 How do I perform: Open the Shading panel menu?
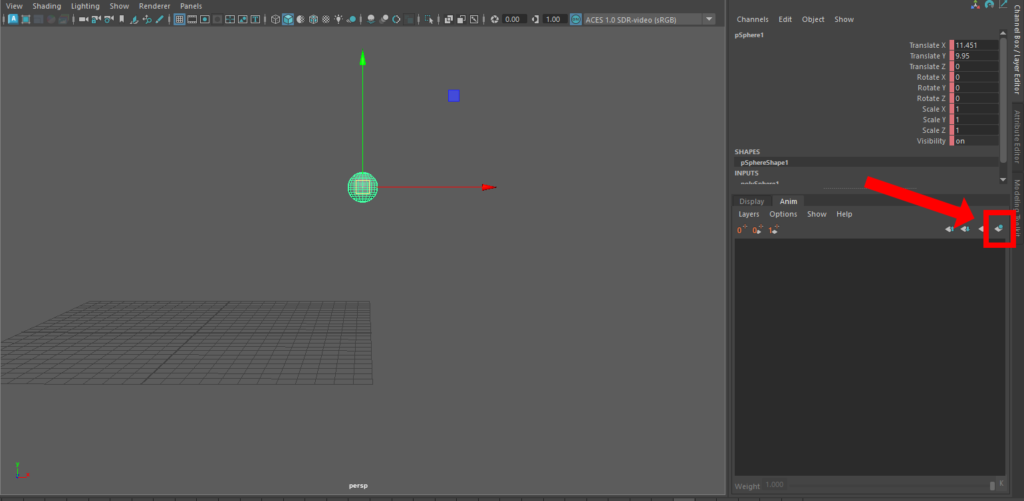[46, 6]
